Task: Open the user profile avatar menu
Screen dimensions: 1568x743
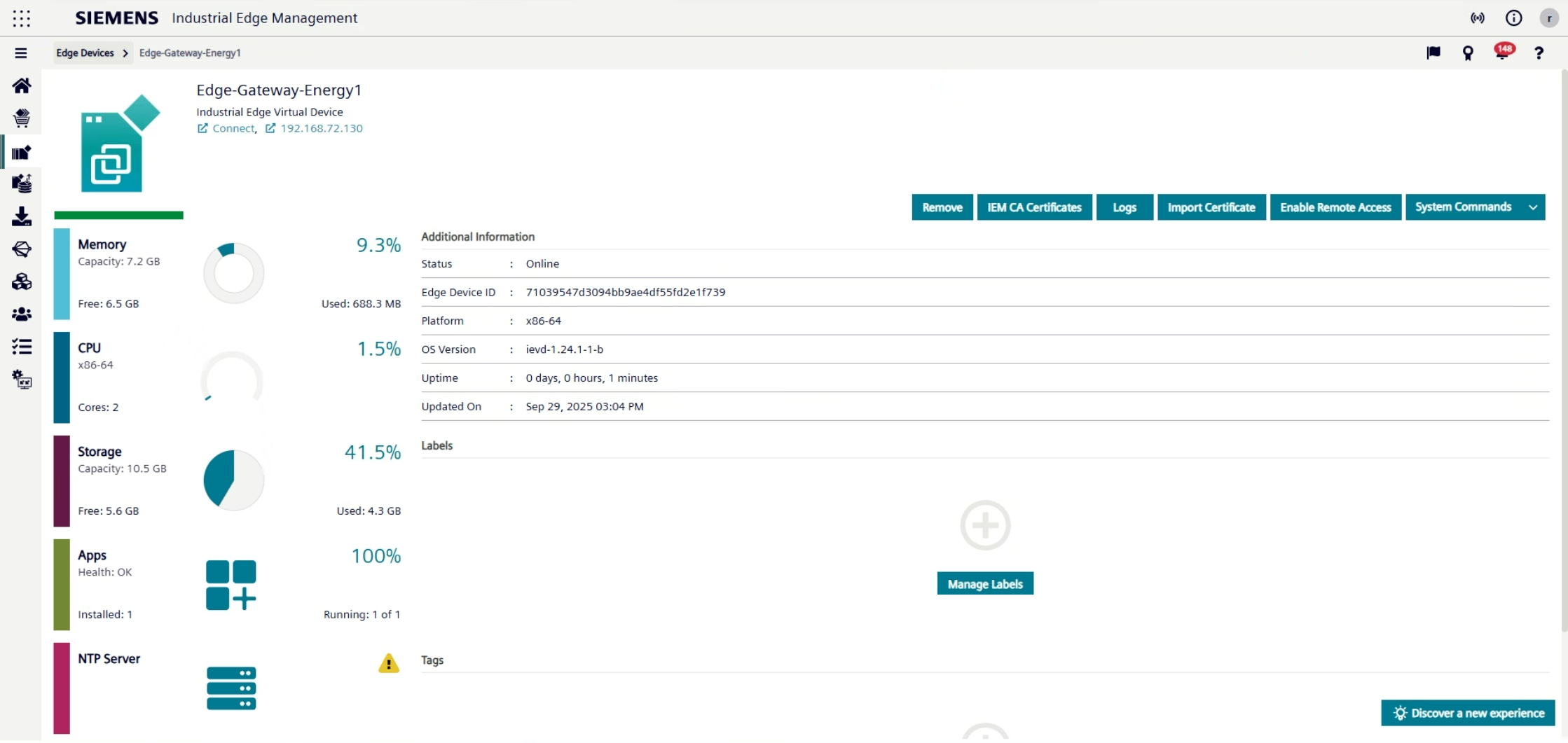Action: pos(1548,18)
